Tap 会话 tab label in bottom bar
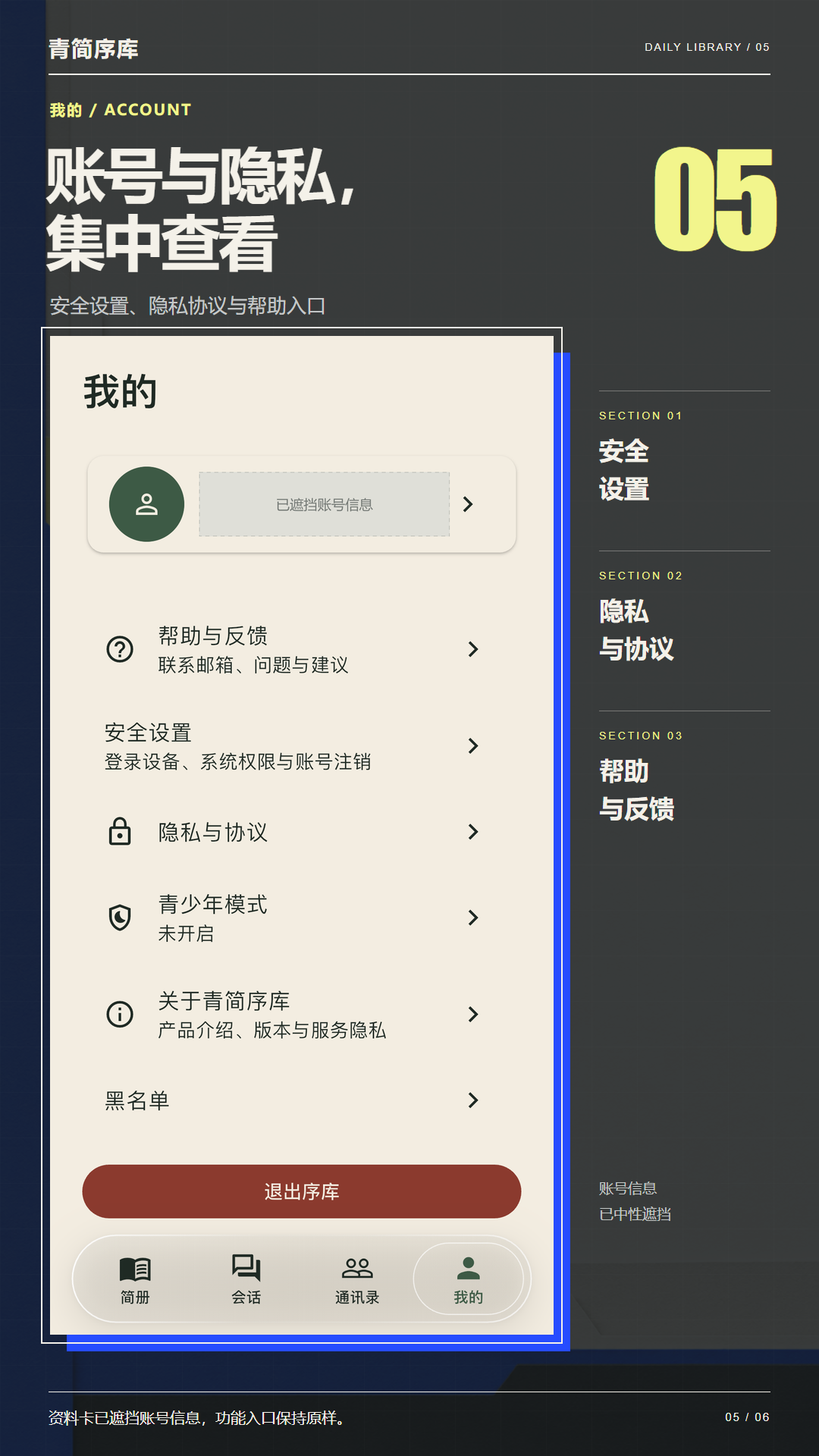The height and width of the screenshot is (1456, 819). pyautogui.click(x=246, y=1298)
